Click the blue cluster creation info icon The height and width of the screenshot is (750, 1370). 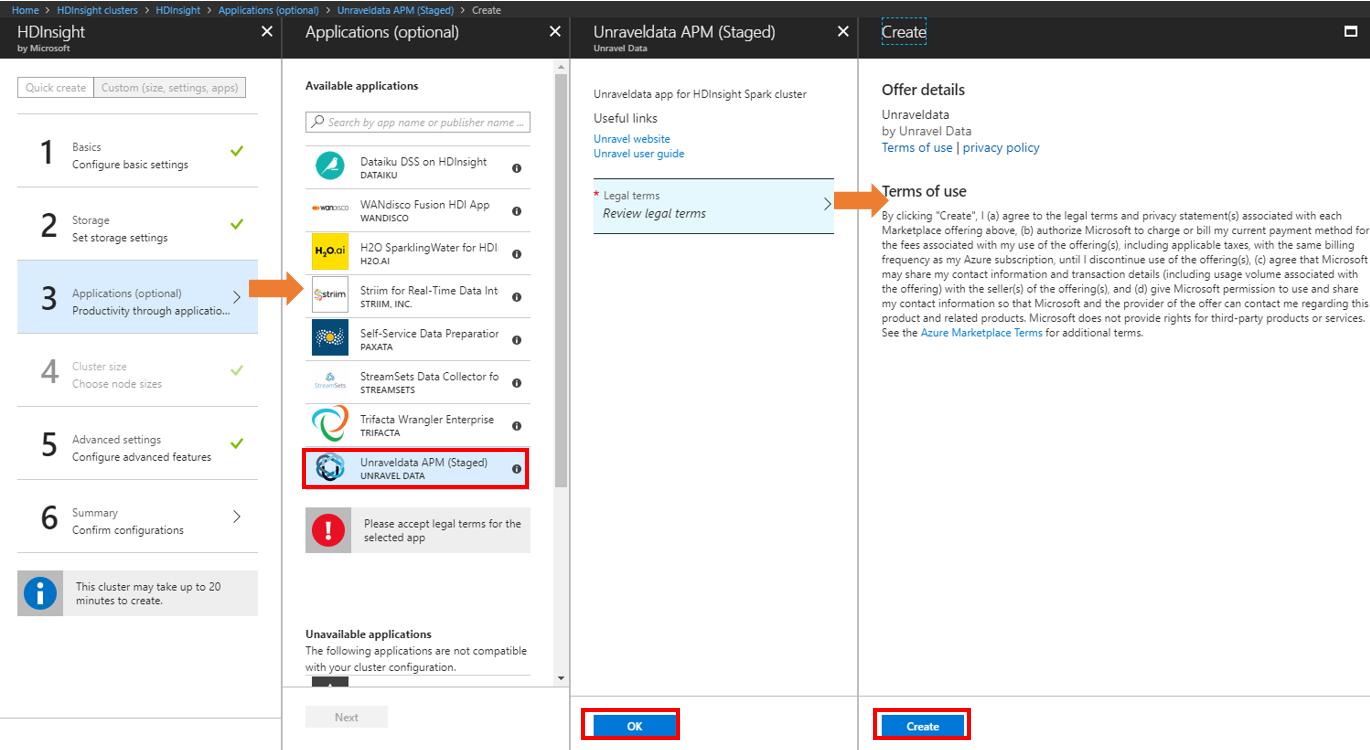40,593
